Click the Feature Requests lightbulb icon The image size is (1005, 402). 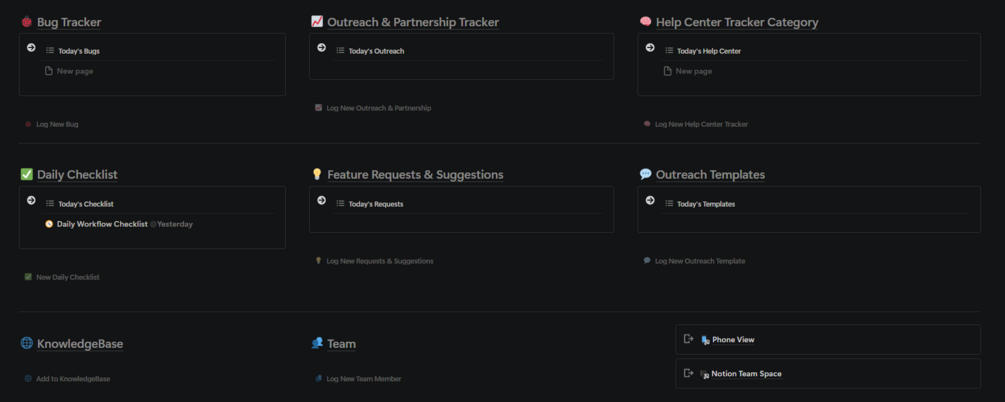(317, 174)
